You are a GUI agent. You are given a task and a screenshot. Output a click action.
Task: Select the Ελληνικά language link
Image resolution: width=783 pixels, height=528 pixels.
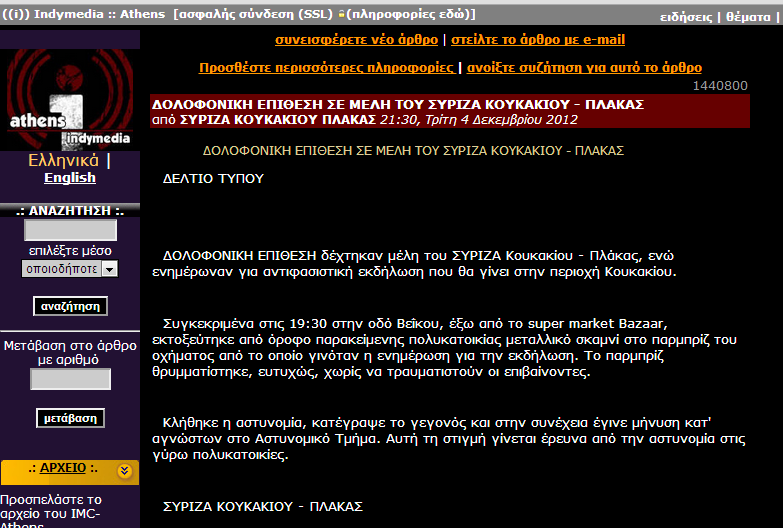pyautogui.click(x=63, y=160)
